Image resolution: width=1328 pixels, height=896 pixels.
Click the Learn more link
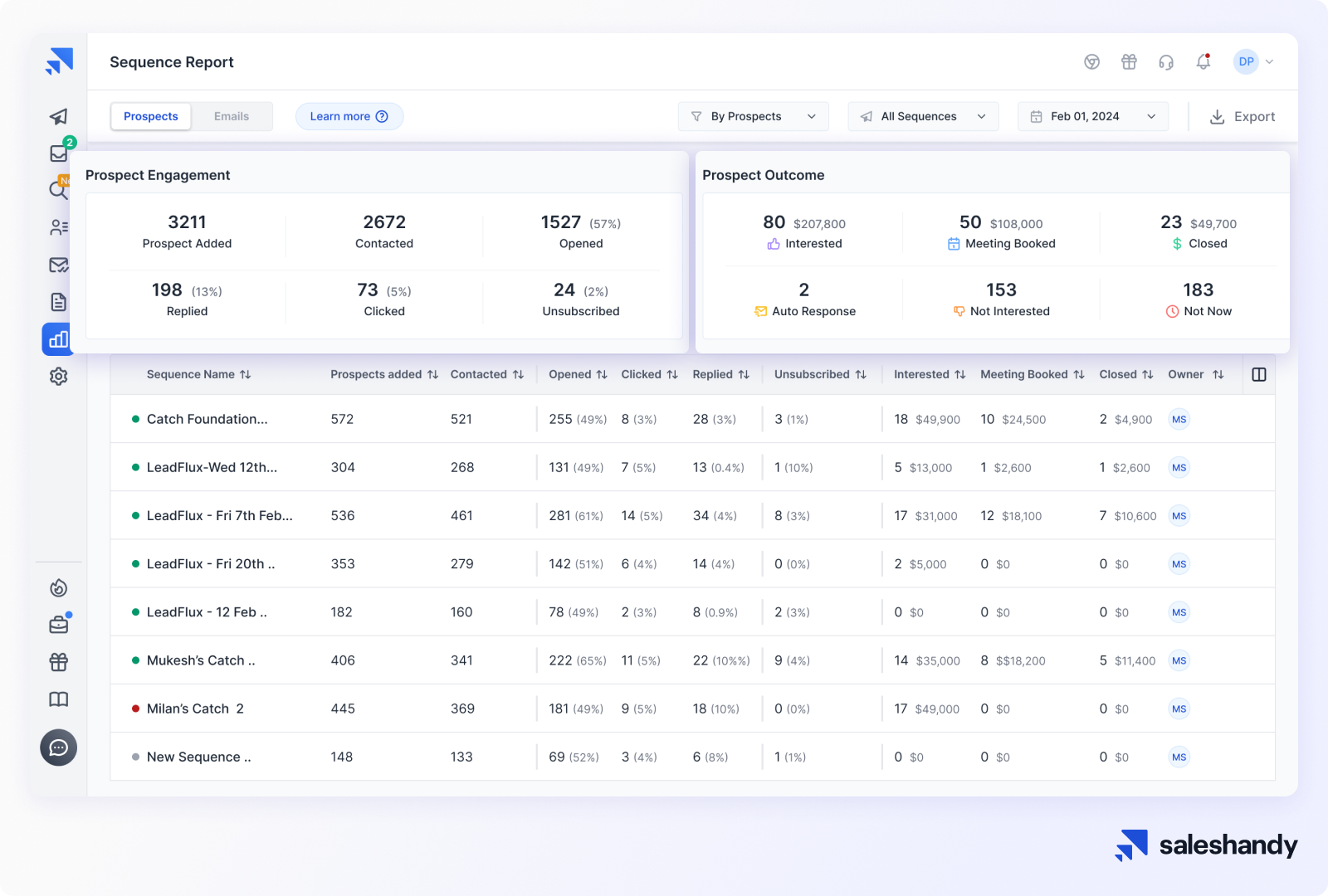pos(349,117)
